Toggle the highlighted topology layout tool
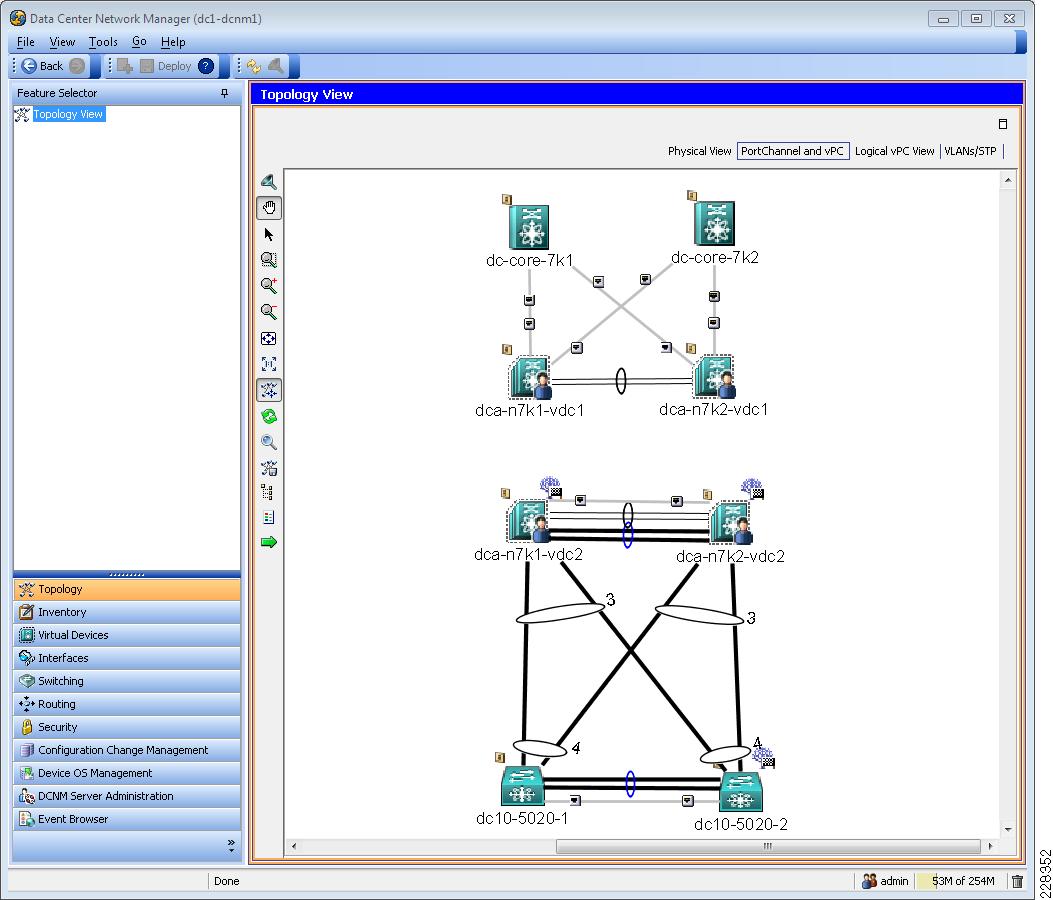The image size is (1053, 900). click(x=269, y=390)
